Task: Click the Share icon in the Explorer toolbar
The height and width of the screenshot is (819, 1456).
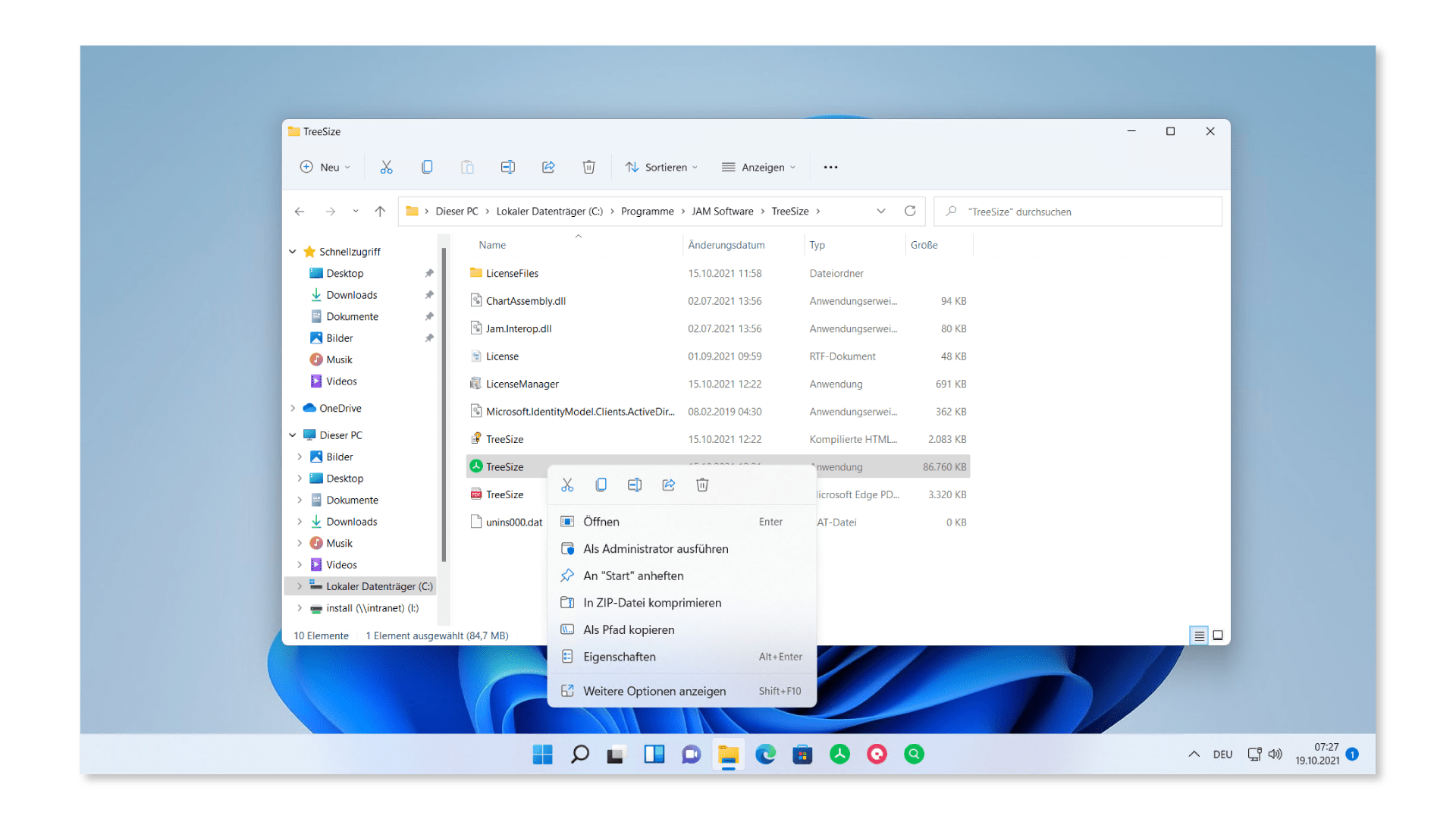Action: coord(548,167)
